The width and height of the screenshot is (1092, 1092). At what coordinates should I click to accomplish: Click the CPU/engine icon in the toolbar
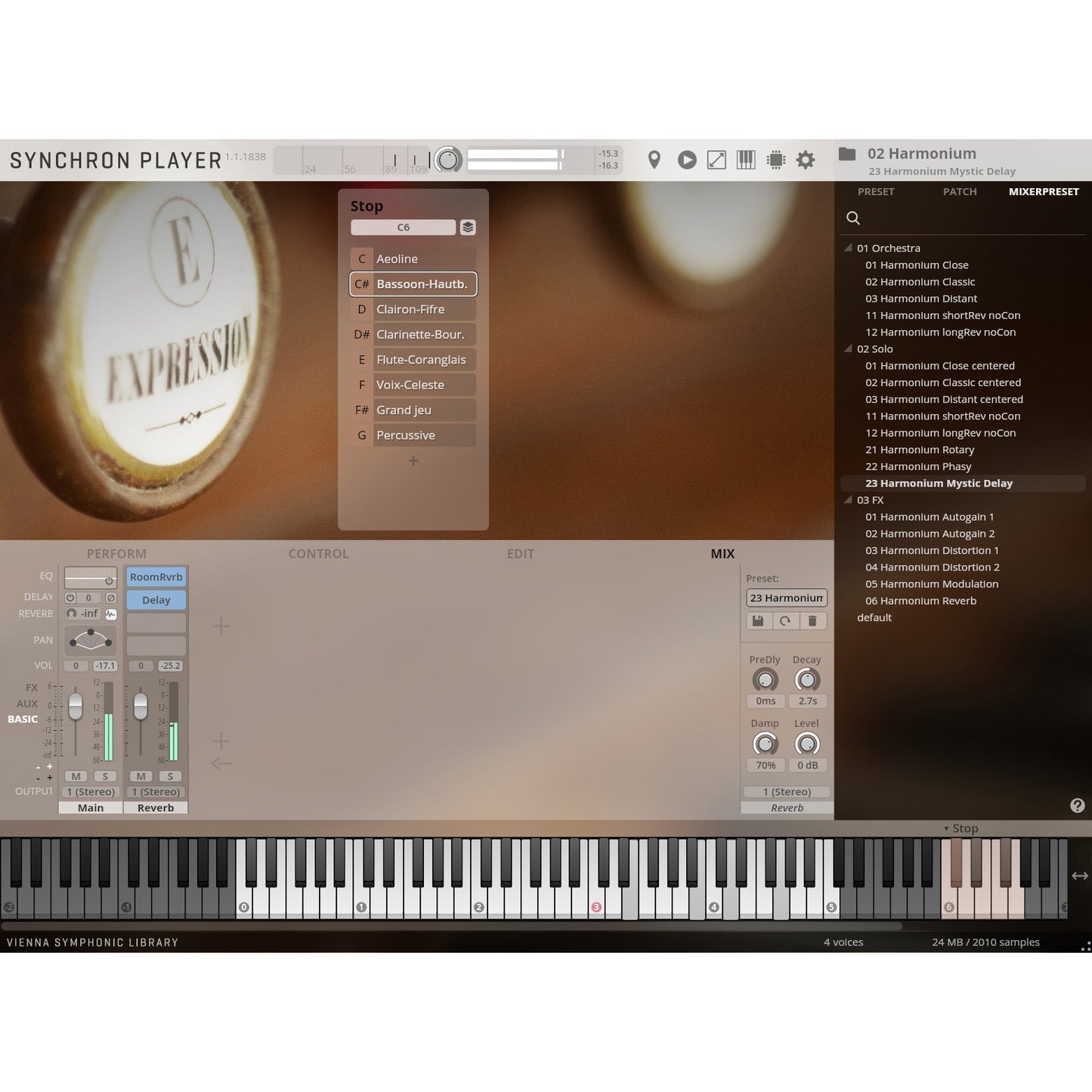coord(776,159)
